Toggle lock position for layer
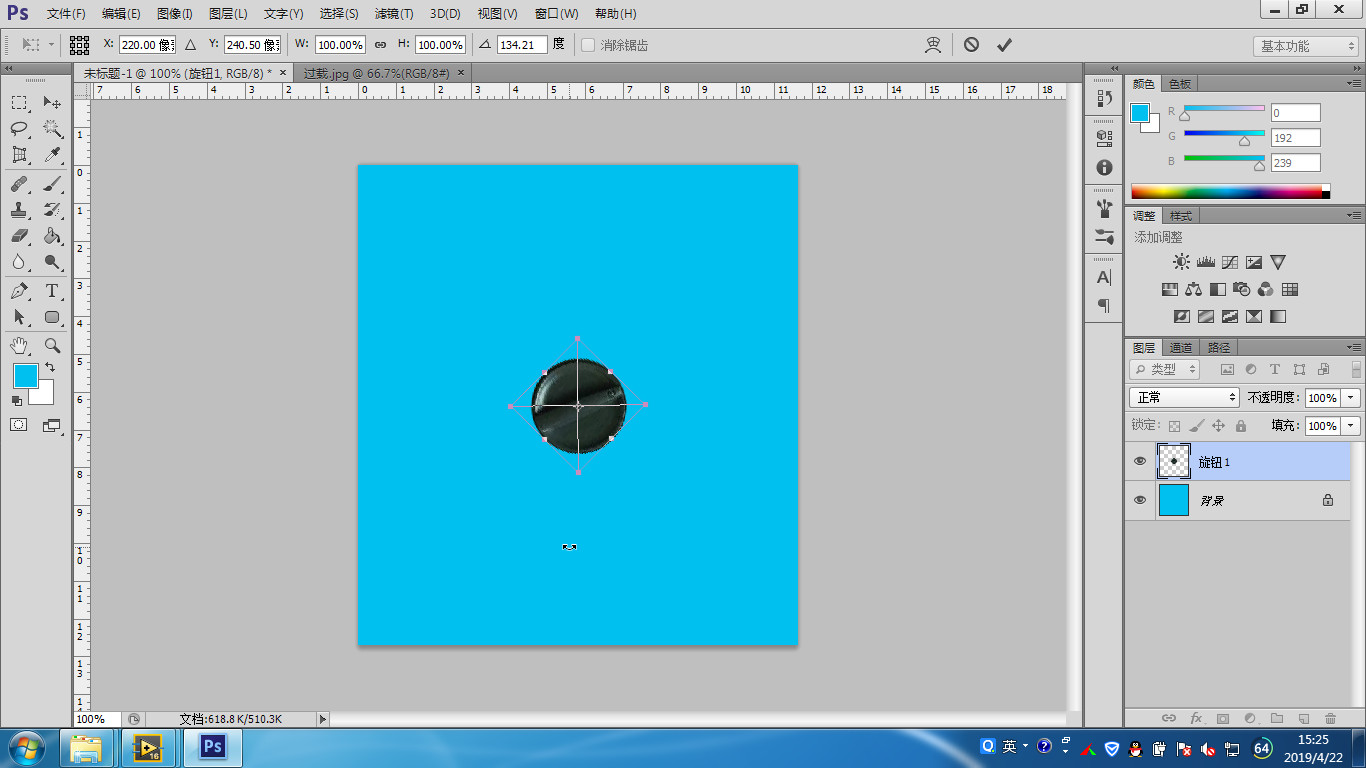 click(1218, 426)
